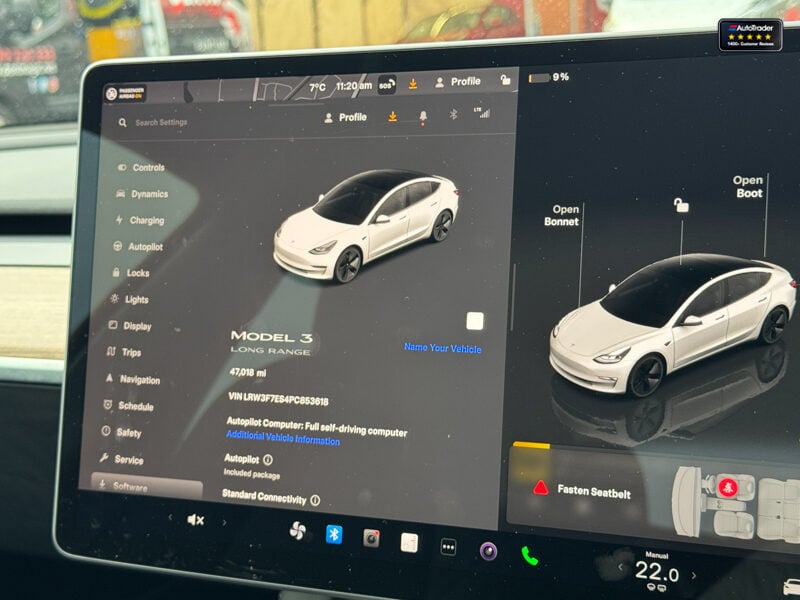
Task: Tap the right chevron in the media bar
Action: (224, 522)
